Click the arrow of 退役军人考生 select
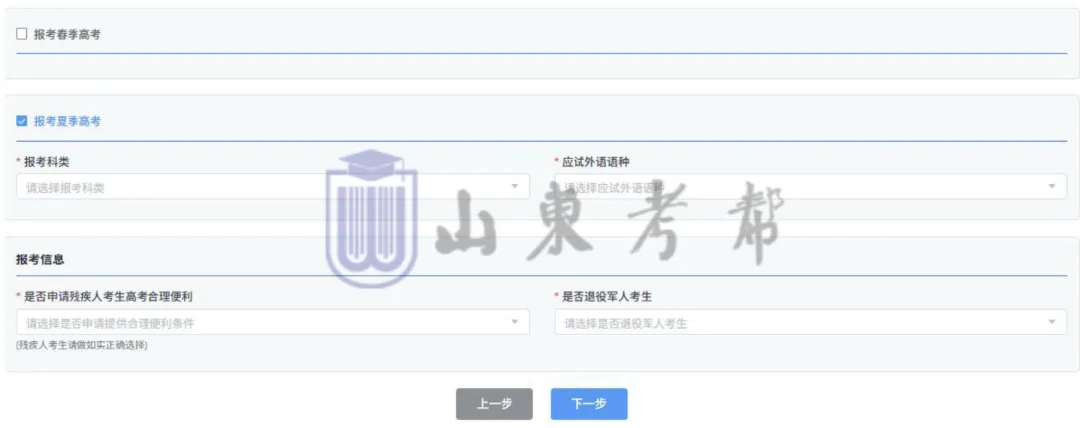The image size is (1080, 428). point(1052,323)
